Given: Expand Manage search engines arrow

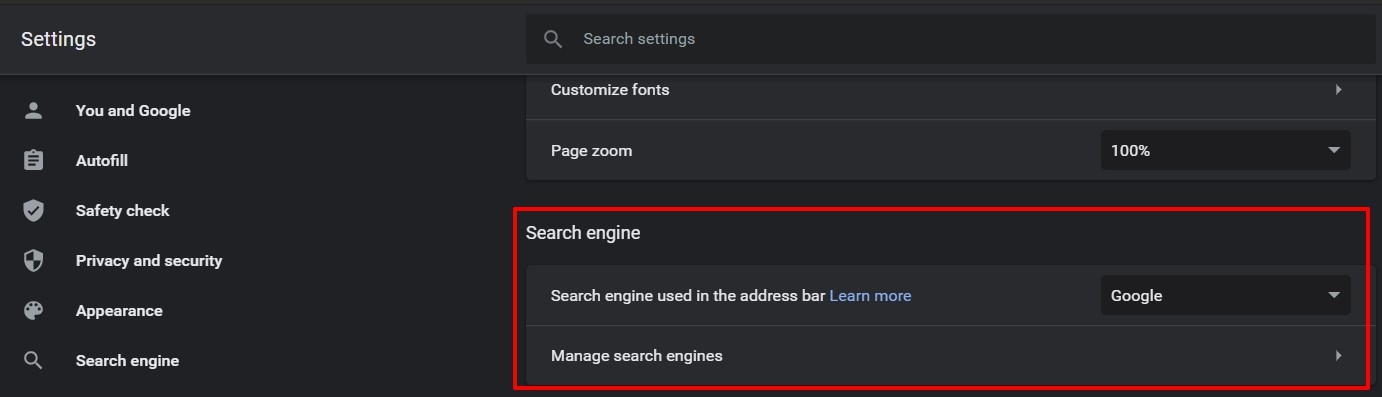Looking at the screenshot, I should (1338, 355).
